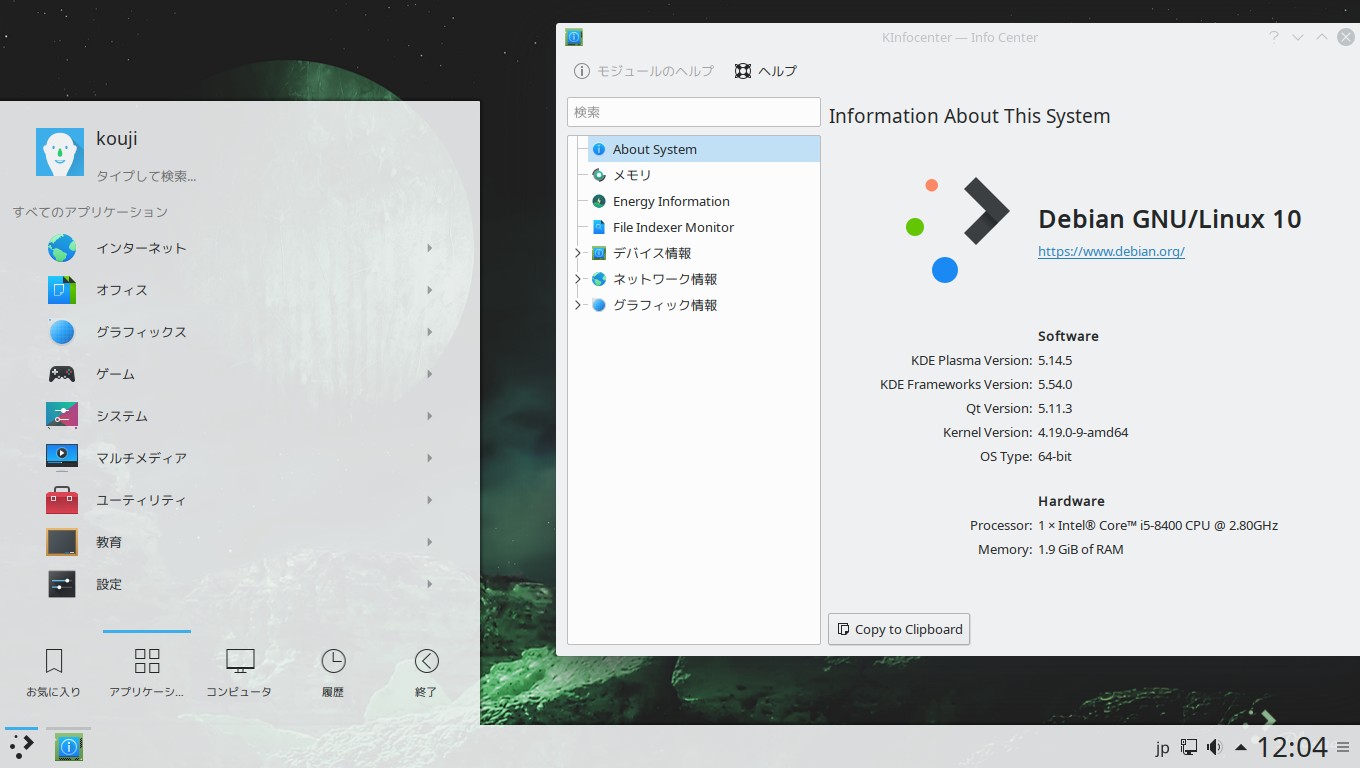Click the 12:04 digital clock

(1292, 747)
